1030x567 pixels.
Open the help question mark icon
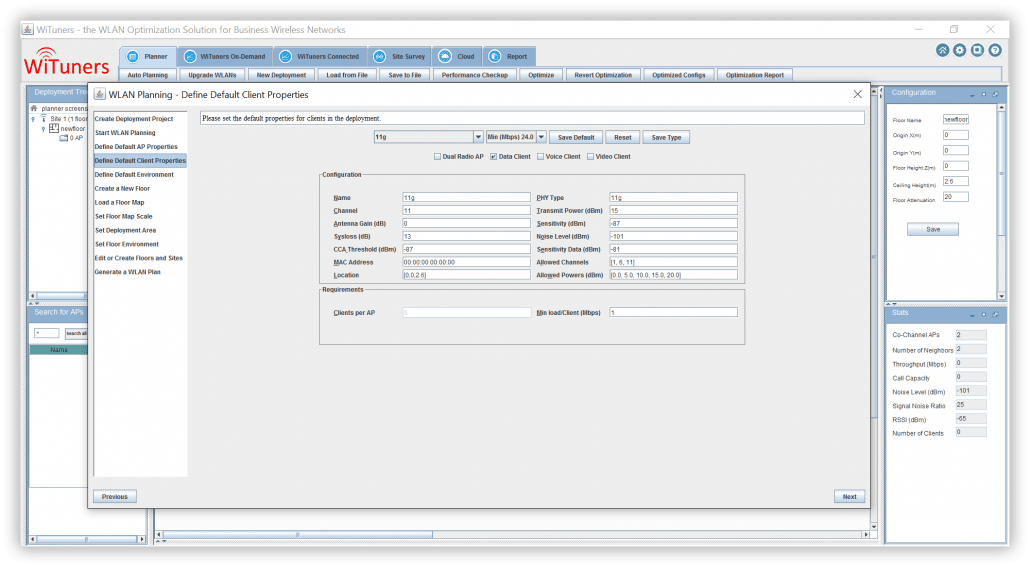point(995,50)
